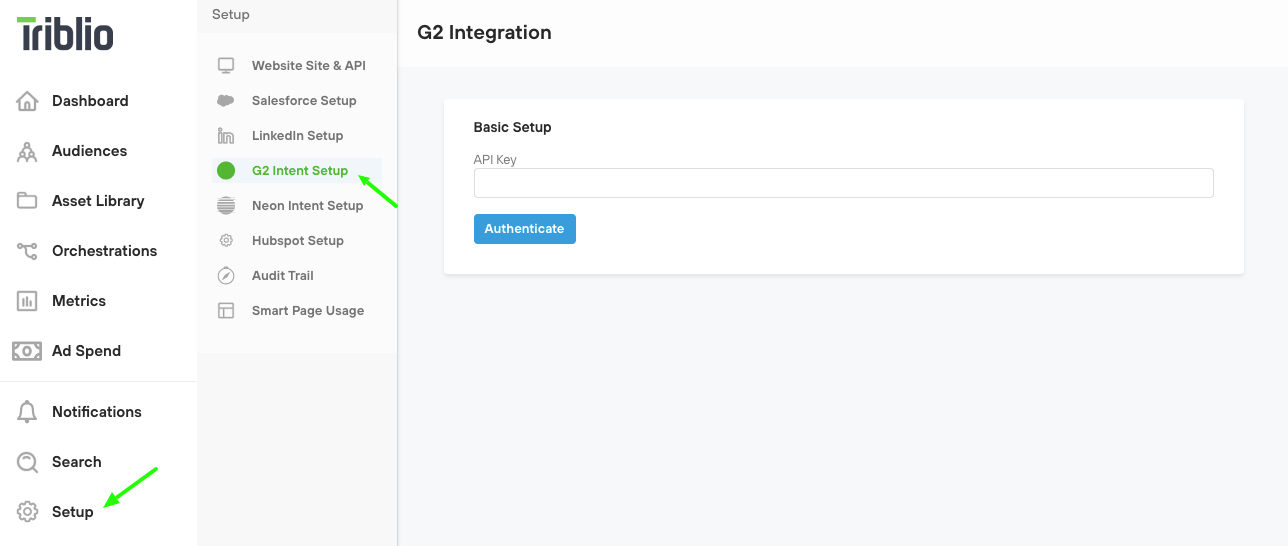Click the Audiences people icon
Screen dimensions: 1288x546
(27, 151)
